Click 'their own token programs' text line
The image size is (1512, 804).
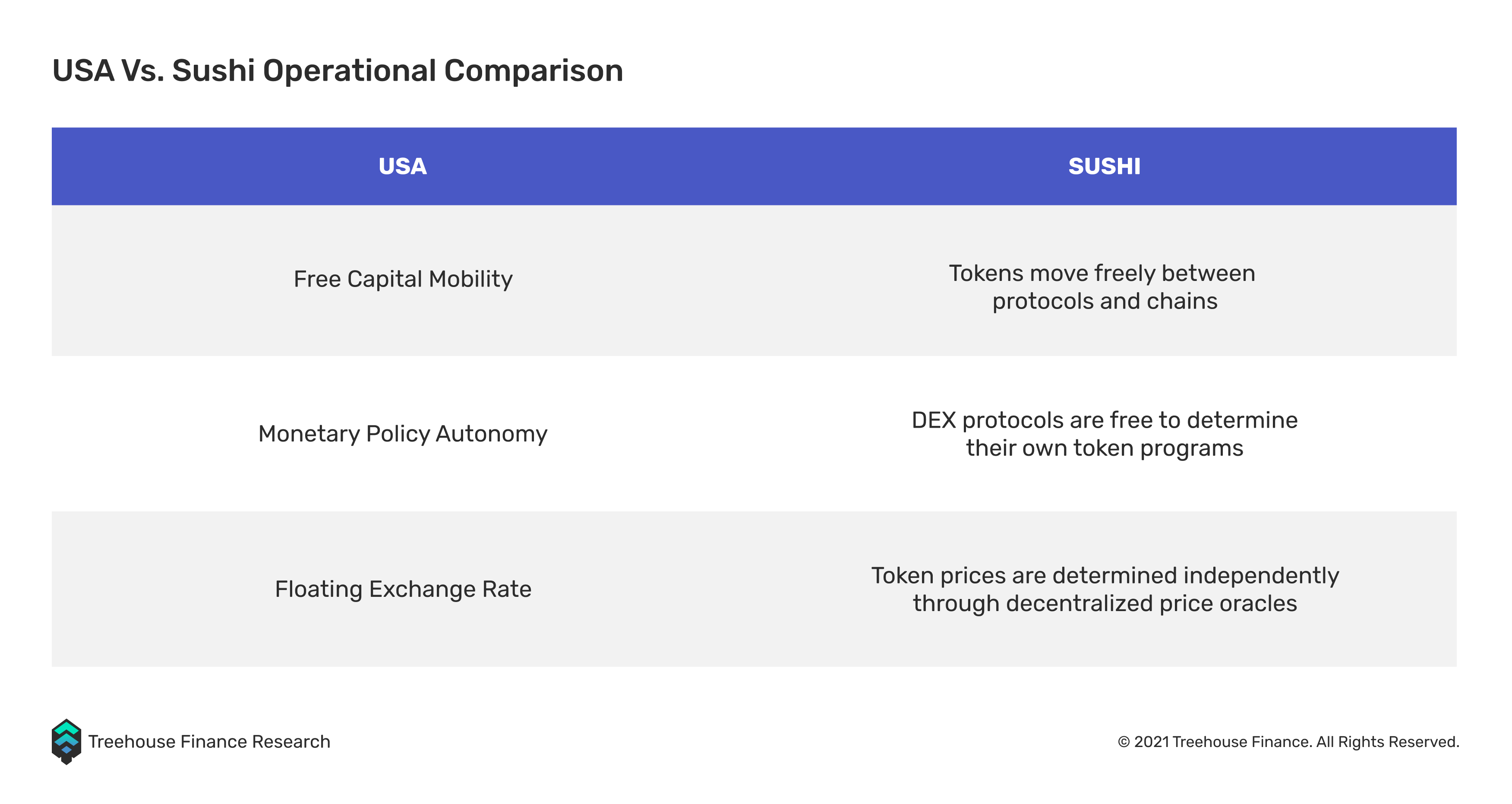[1105, 448]
